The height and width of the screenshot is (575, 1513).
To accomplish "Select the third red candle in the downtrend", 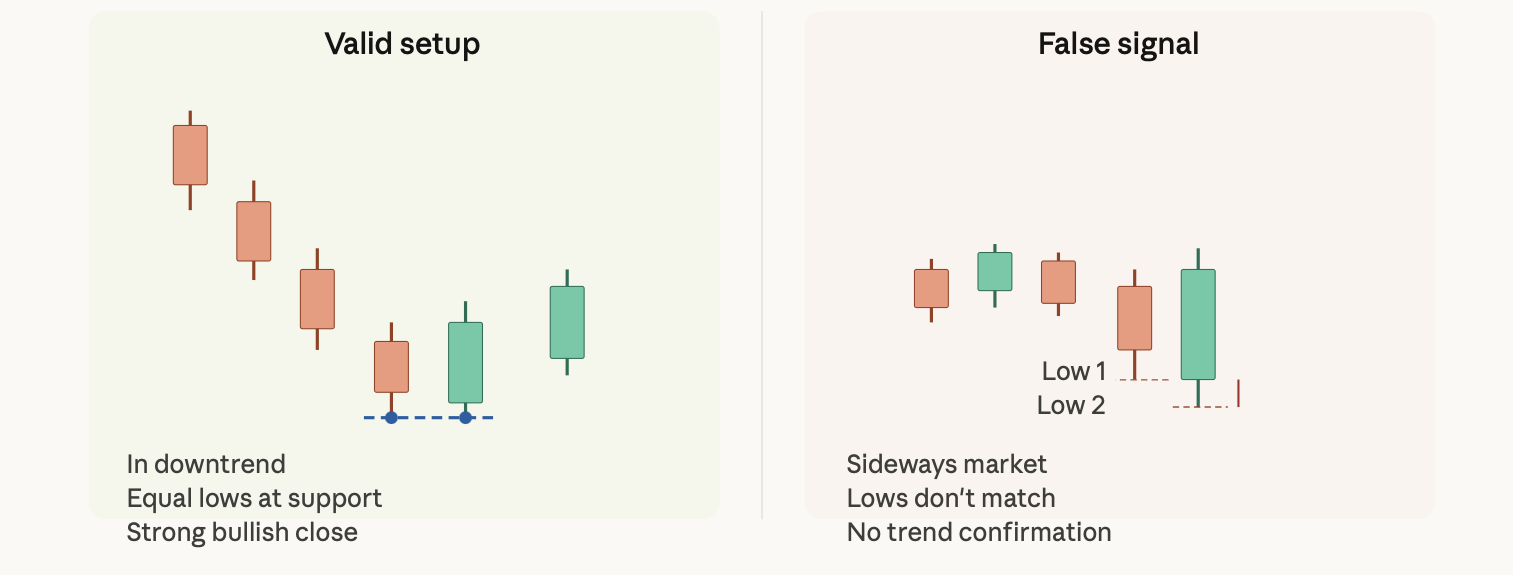I will pyautogui.click(x=317, y=299).
